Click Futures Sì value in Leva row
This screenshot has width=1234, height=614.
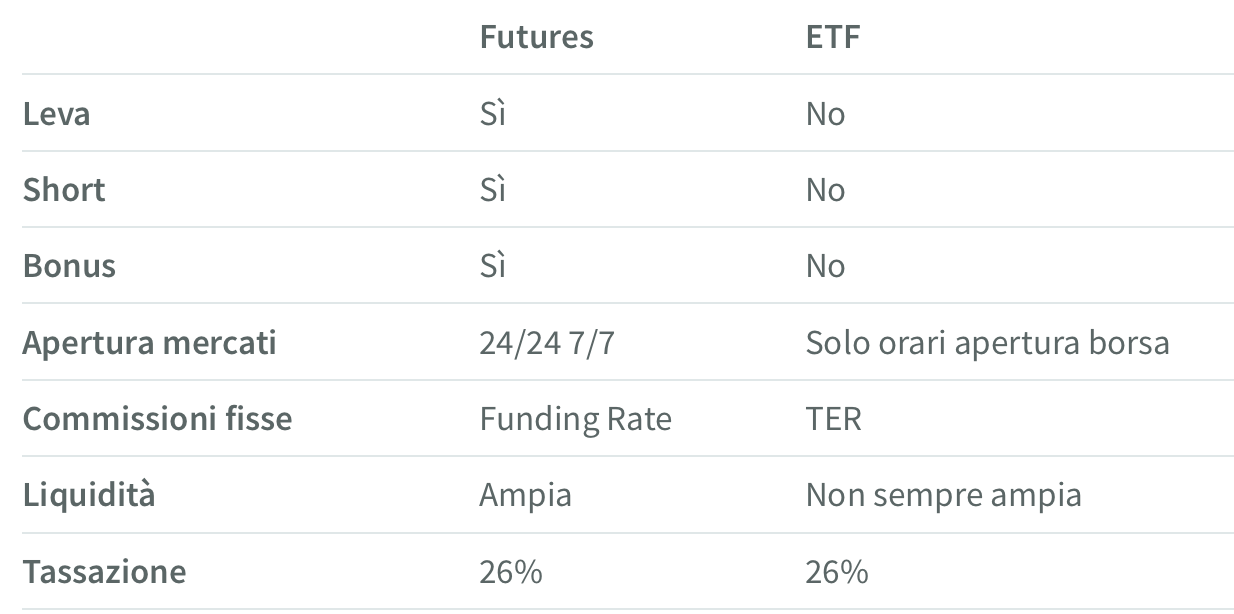(492, 114)
